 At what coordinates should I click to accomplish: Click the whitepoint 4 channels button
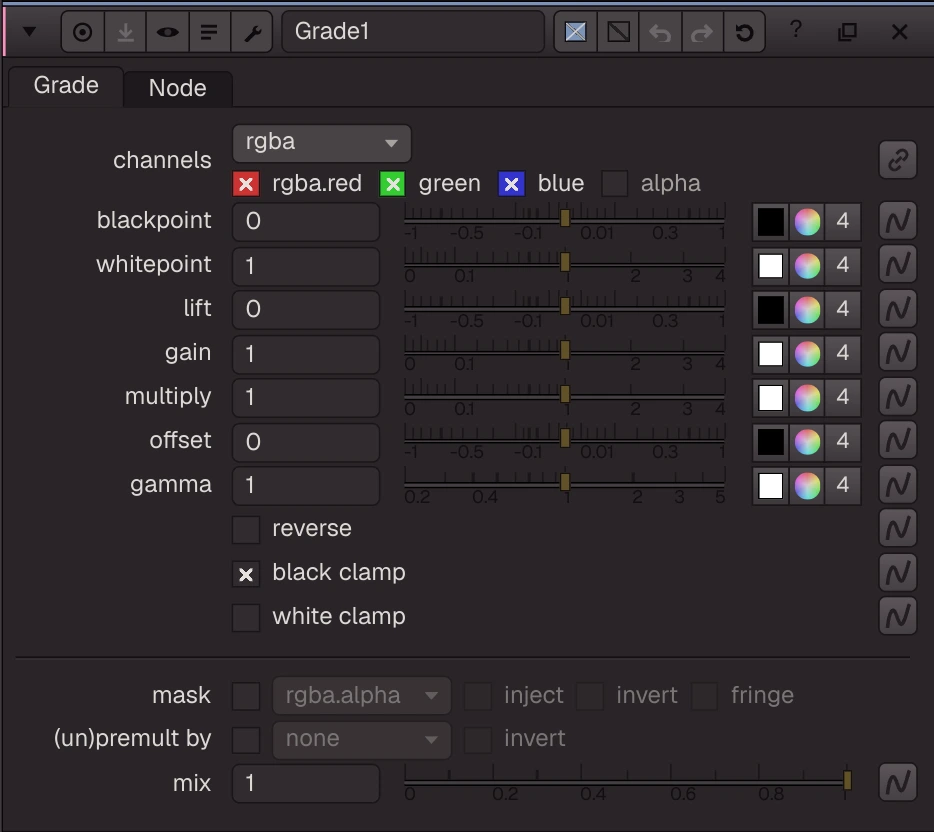pos(843,266)
